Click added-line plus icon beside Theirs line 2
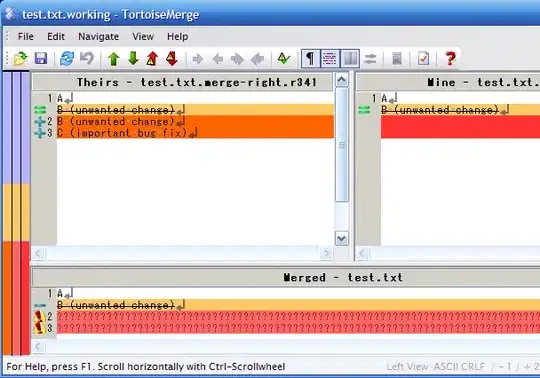The image size is (540, 378). click(x=40, y=122)
